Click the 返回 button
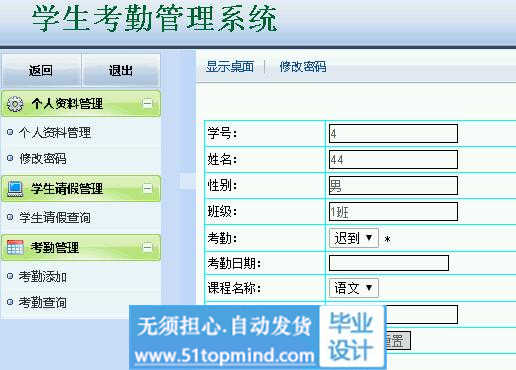Screen dimensions: 516x370 (x=41, y=70)
